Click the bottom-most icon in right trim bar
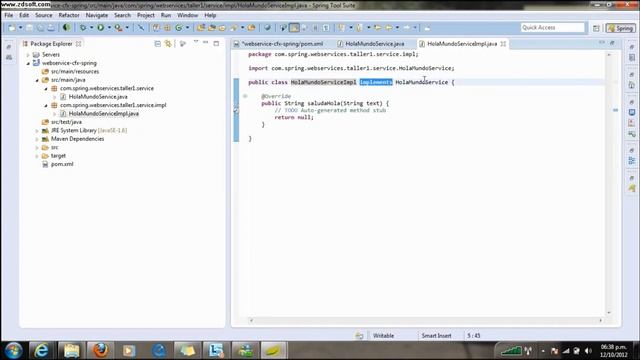Screen dimensions: 640x360 pyautogui.click(x=632, y=188)
